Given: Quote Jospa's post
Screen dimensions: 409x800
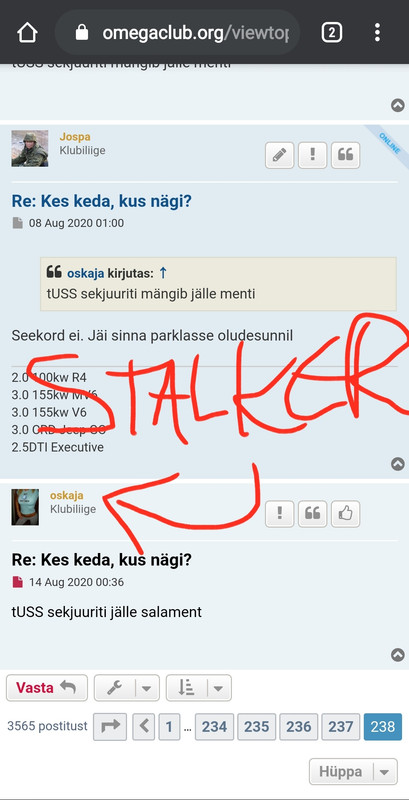Looking at the screenshot, I should [x=345, y=155].
